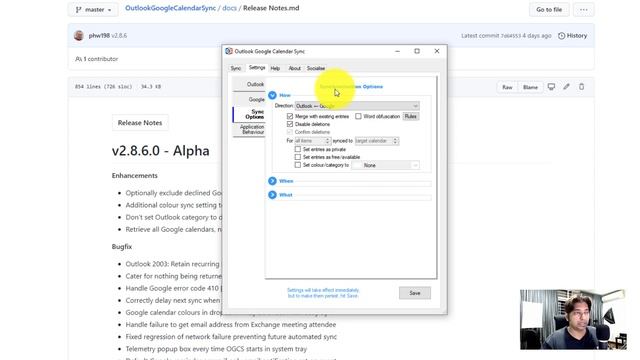Click 'Telemetry popup box every time OGCS starts'
This screenshot has height=360, width=640.
[216, 349]
